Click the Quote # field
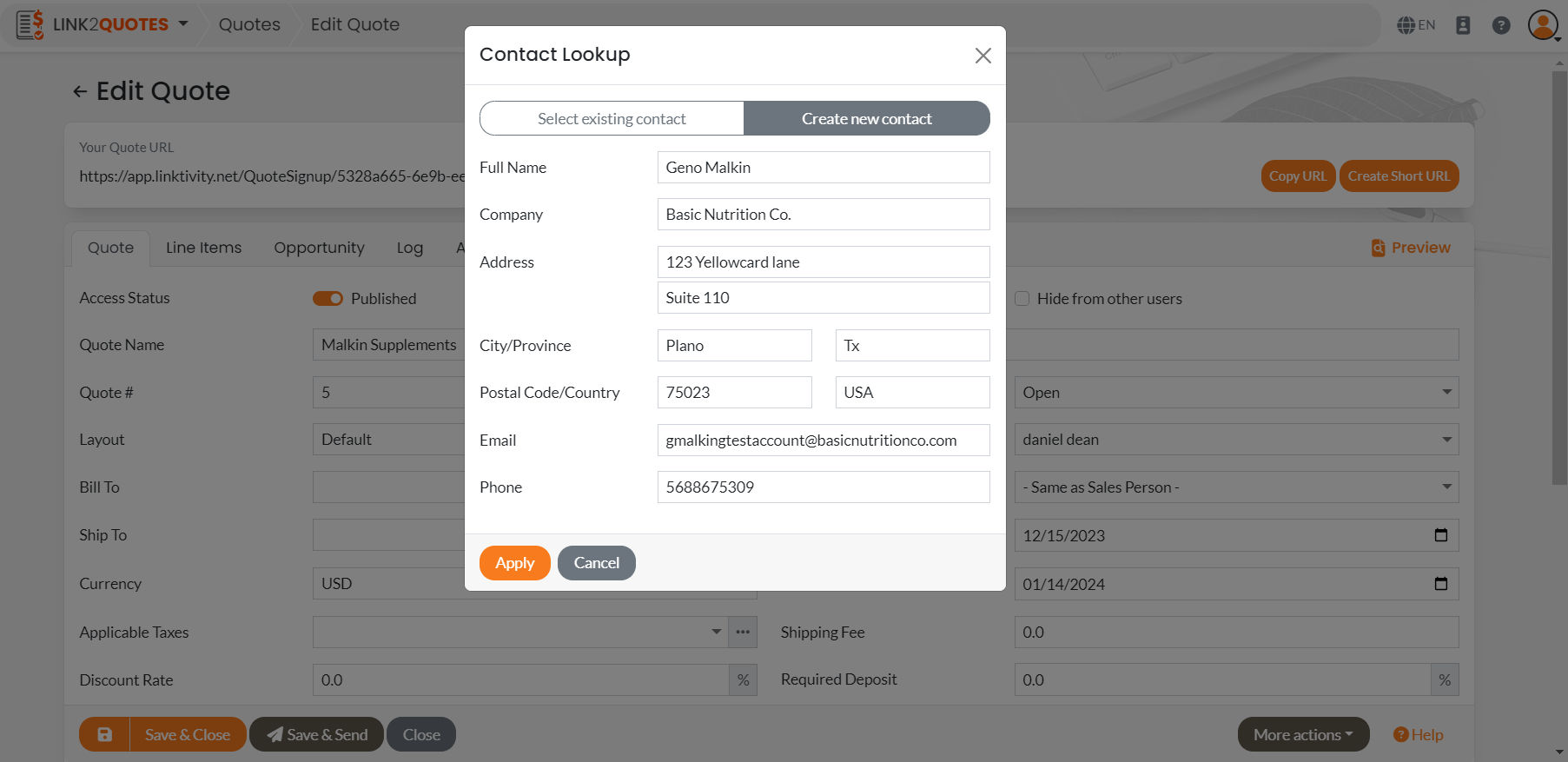The width and height of the screenshot is (1568, 762). click(x=388, y=393)
